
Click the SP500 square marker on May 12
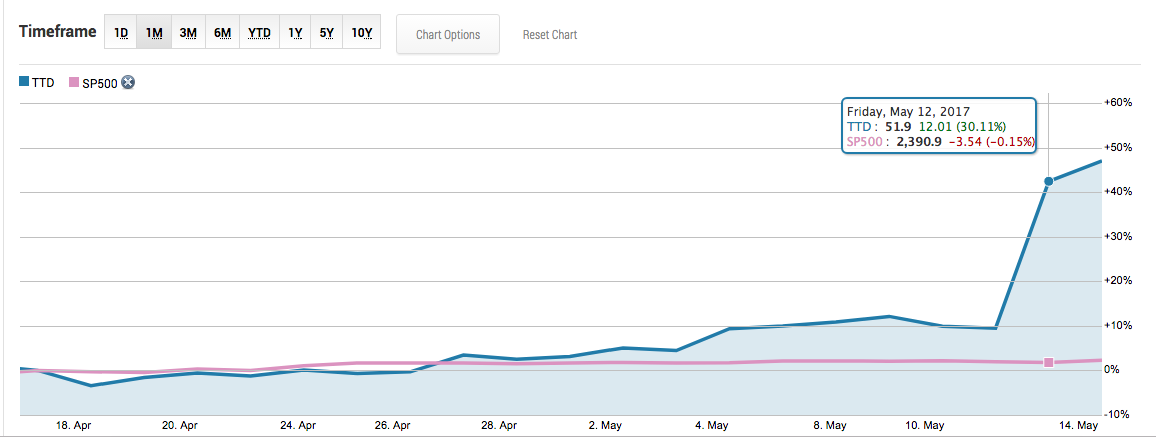(x=1048, y=362)
